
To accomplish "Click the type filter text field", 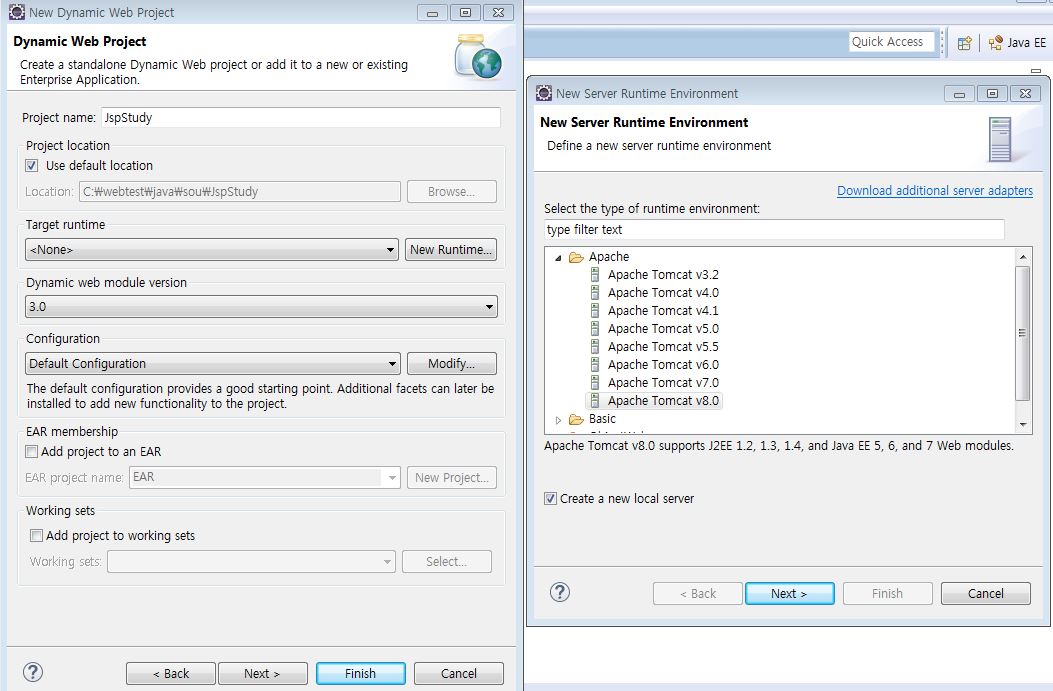I will (774, 230).
